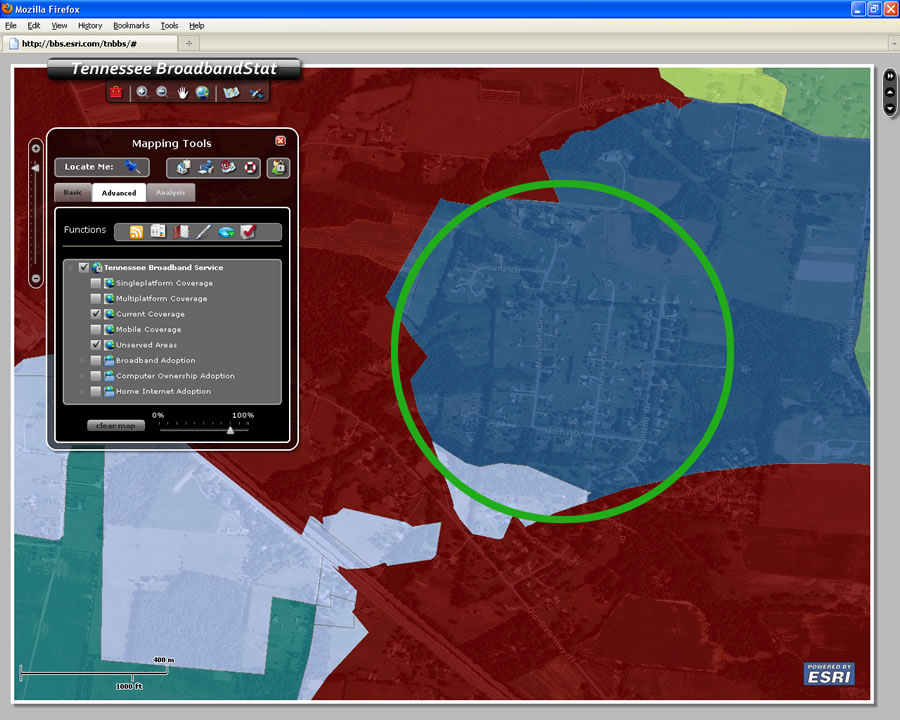Click the house with documents icon
The width and height of the screenshot is (900, 720).
(183, 167)
